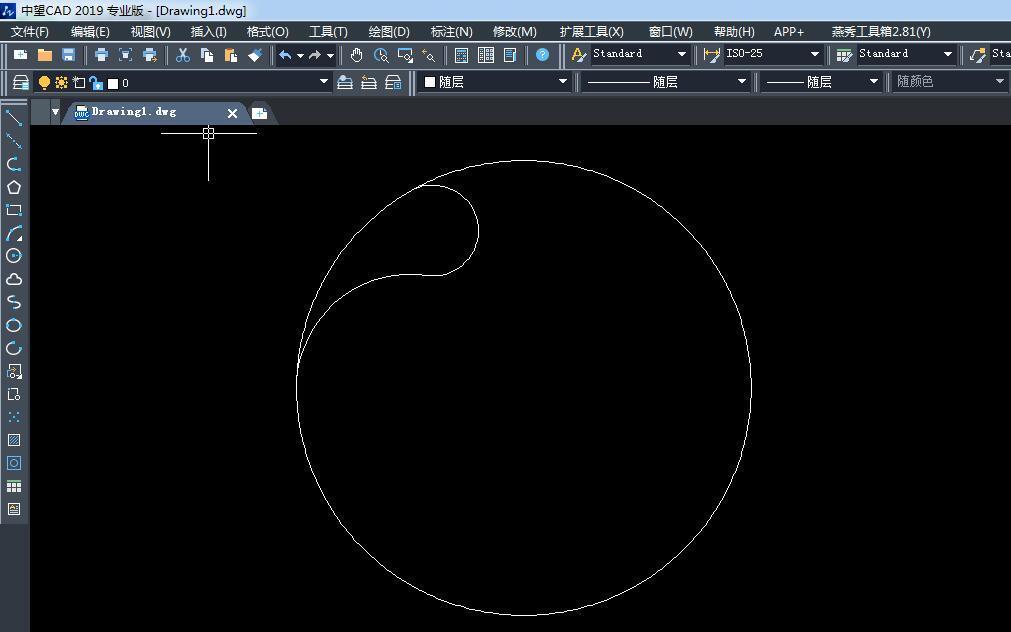Activate the Pan hand tool

point(357,55)
